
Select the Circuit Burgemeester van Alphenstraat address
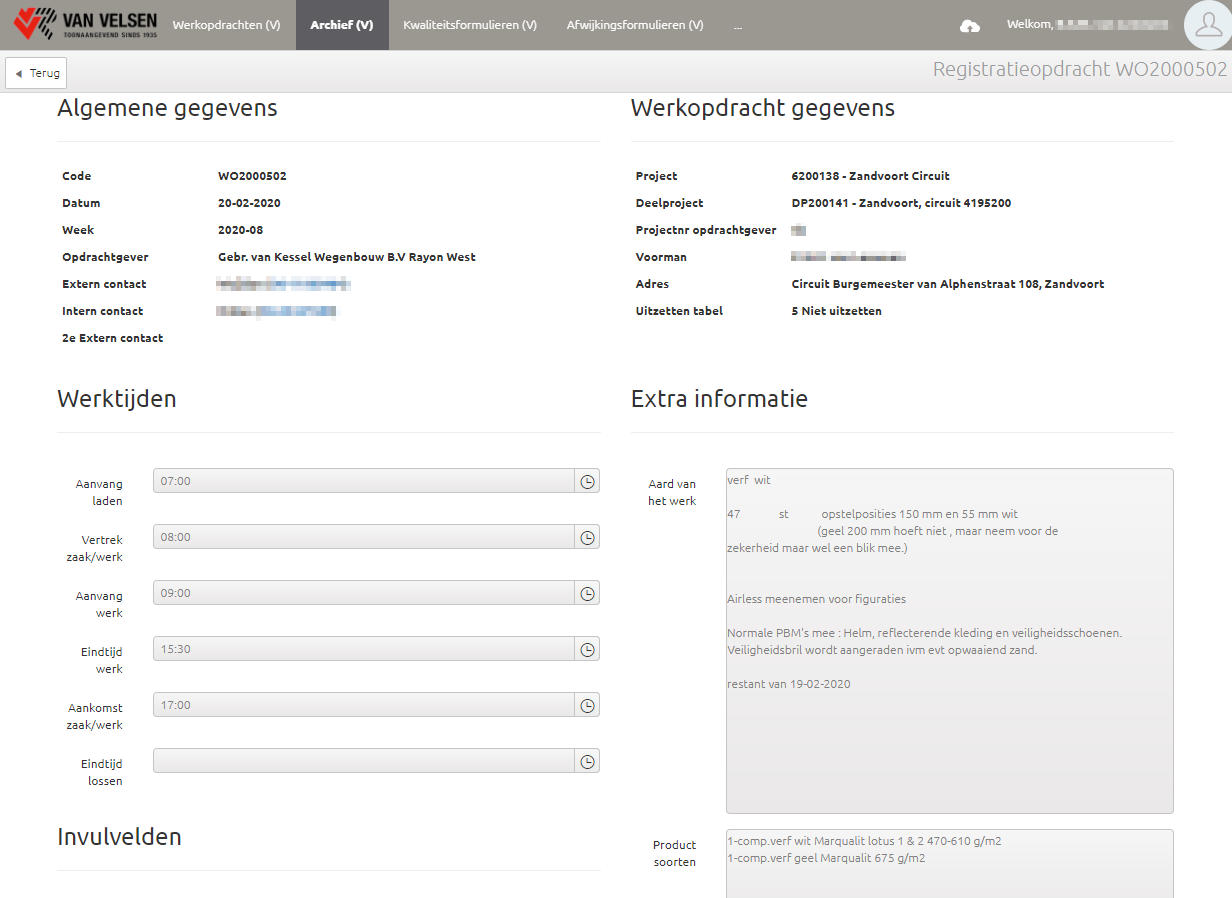pyautogui.click(x=947, y=284)
